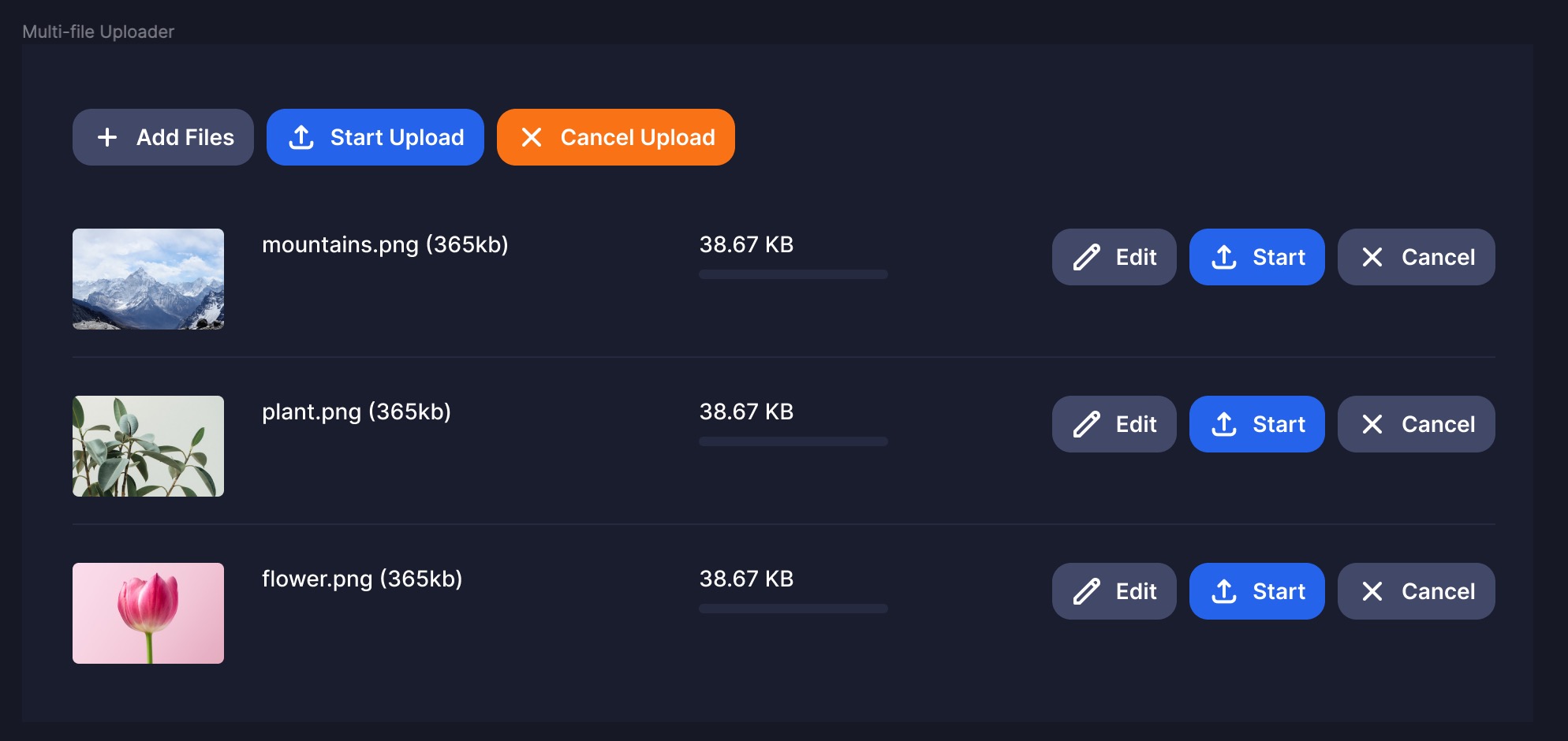Click the pencil icon for plant.png
The width and height of the screenshot is (1568, 741).
pos(1088,423)
